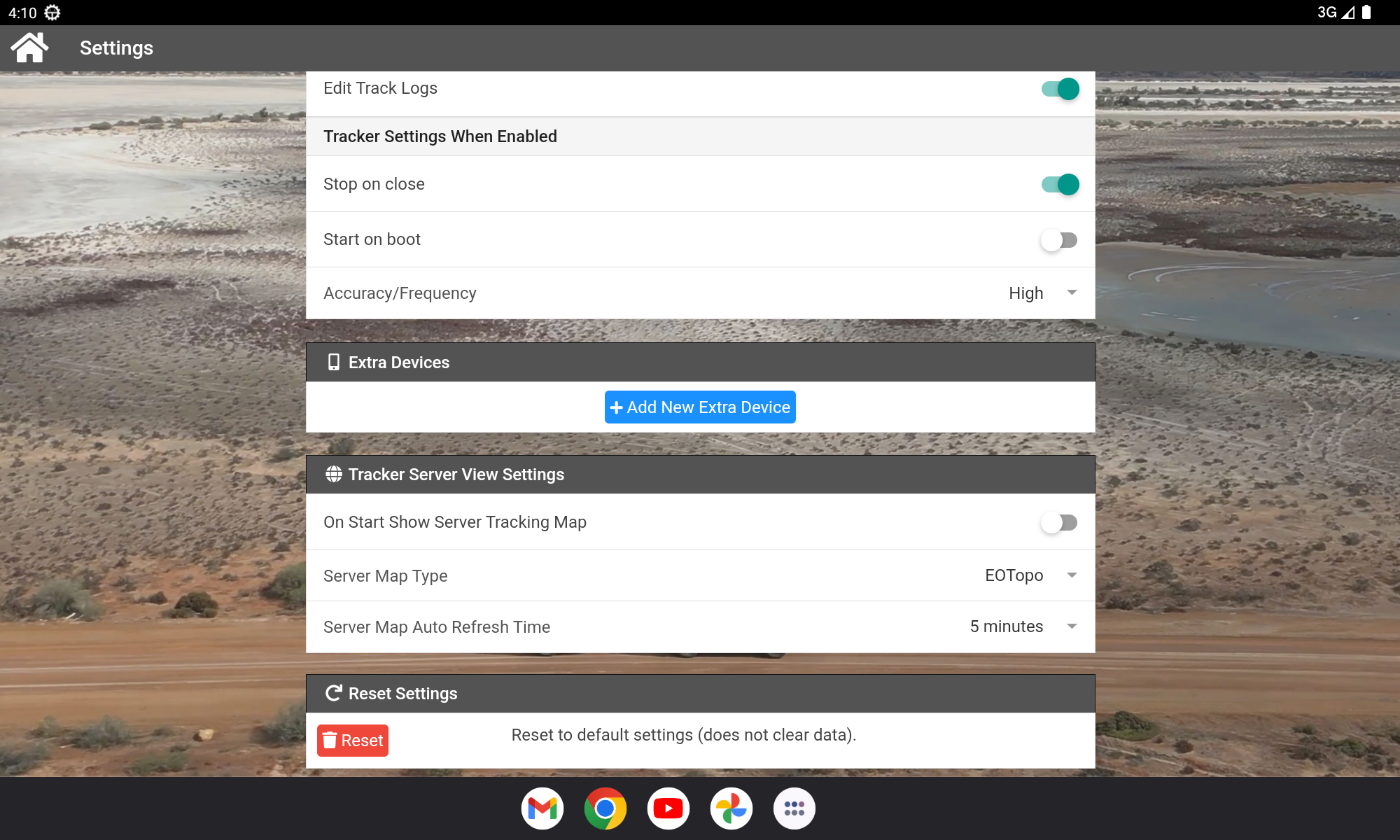The image size is (1400, 840).
Task: Click the red Reset button
Action: tap(353, 740)
